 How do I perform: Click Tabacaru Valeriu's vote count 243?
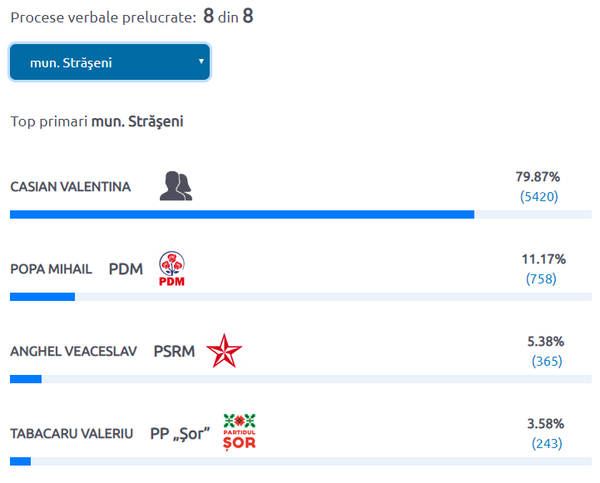point(546,443)
